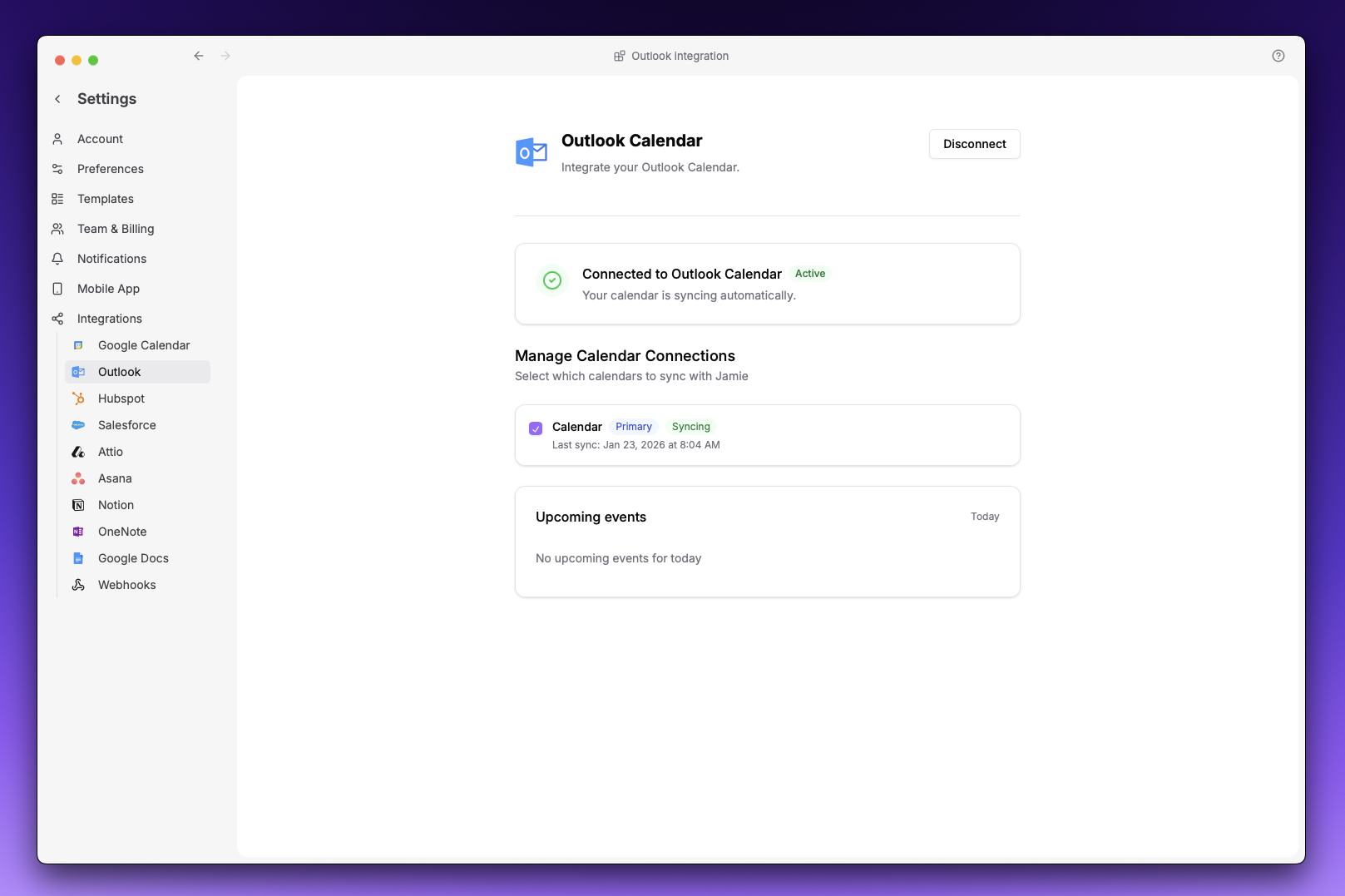
Task: Open the Salesforce integration settings
Action: pos(126,425)
